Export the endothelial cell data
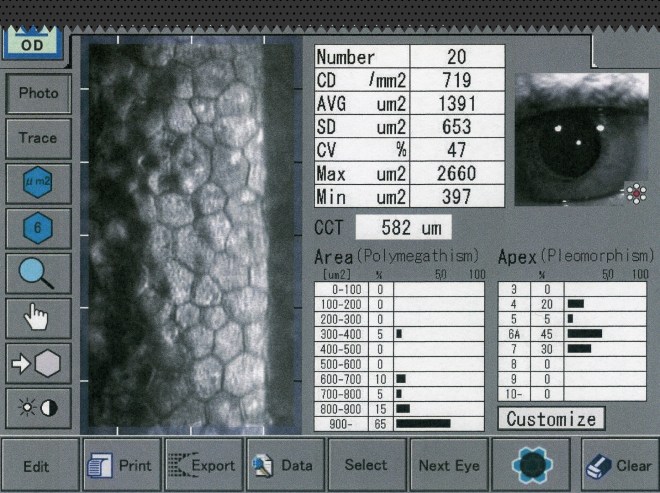 [202, 465]
